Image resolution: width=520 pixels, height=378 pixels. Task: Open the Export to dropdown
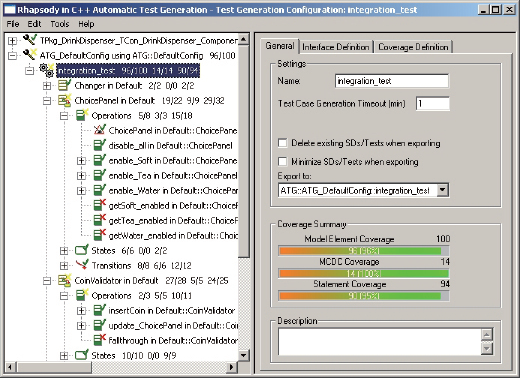pyautogui.click(x=442, y=190)
